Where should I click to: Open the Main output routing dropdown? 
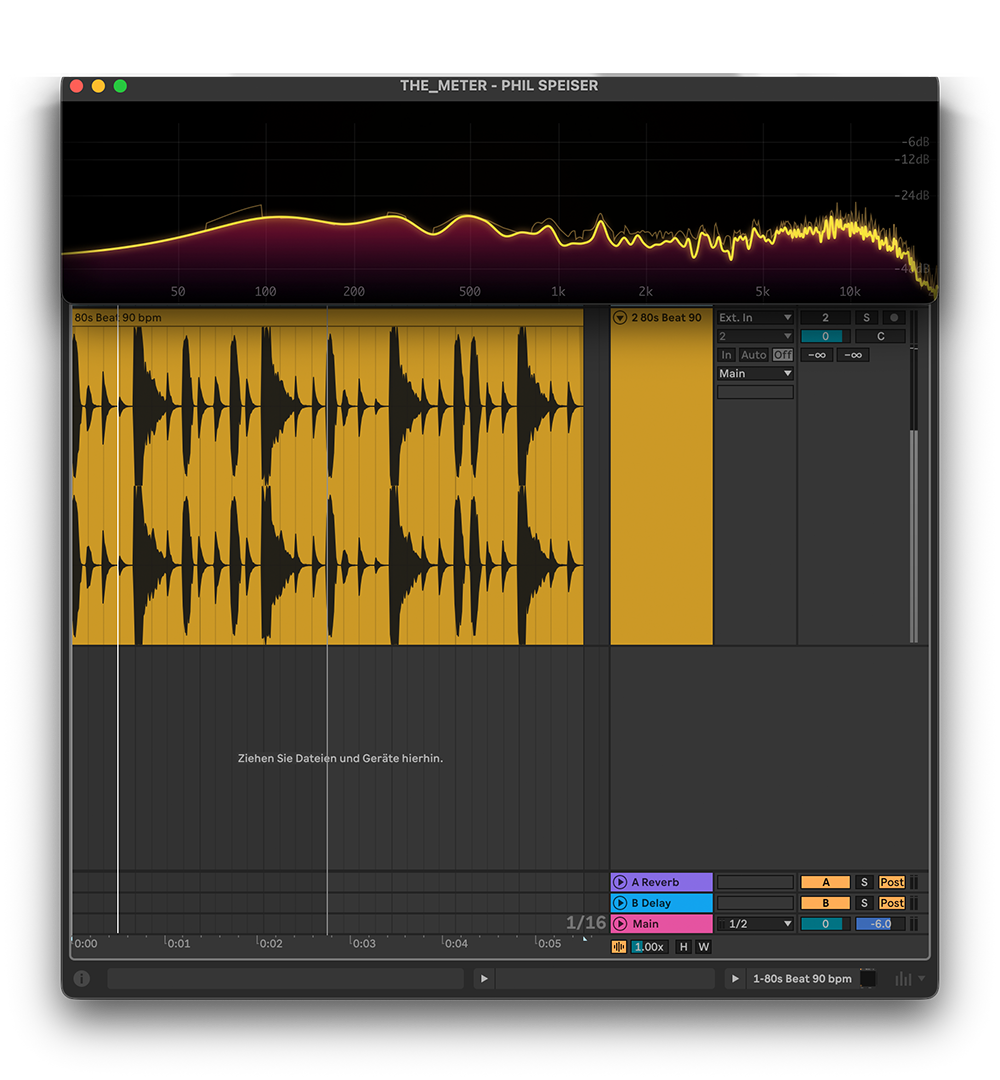tap(755, 373)
